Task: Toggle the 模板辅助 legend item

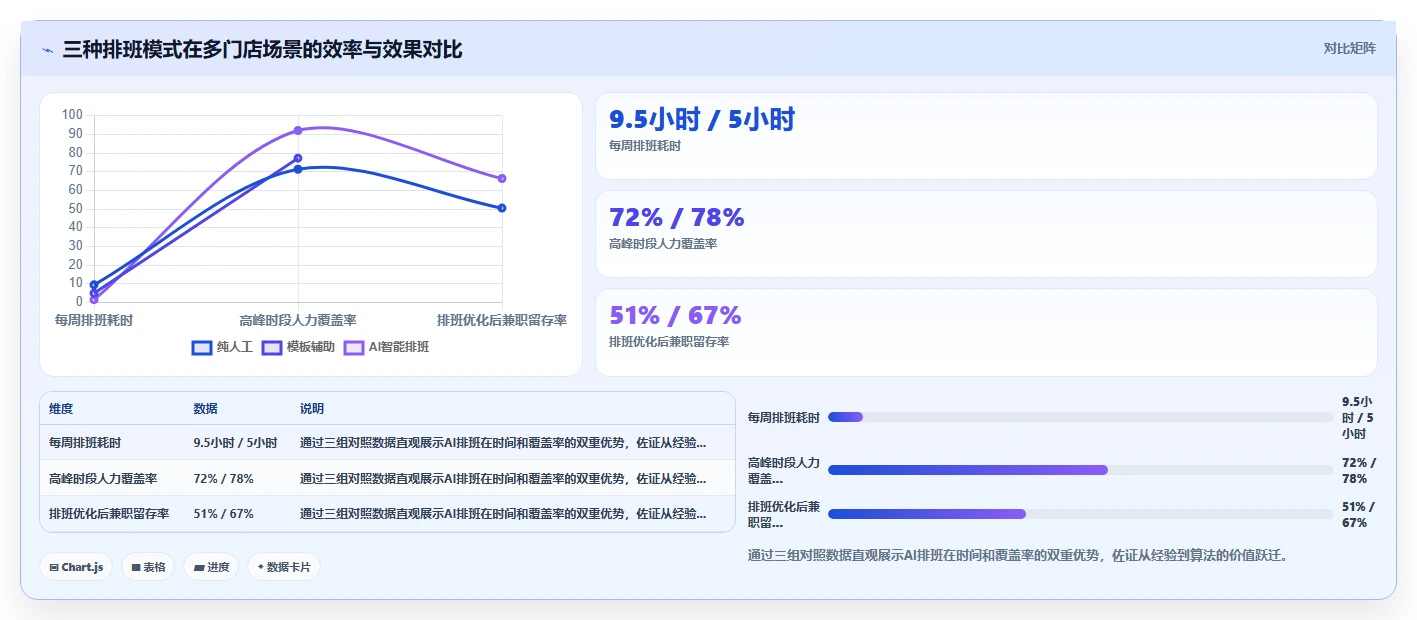Action: tap(298, 347)
